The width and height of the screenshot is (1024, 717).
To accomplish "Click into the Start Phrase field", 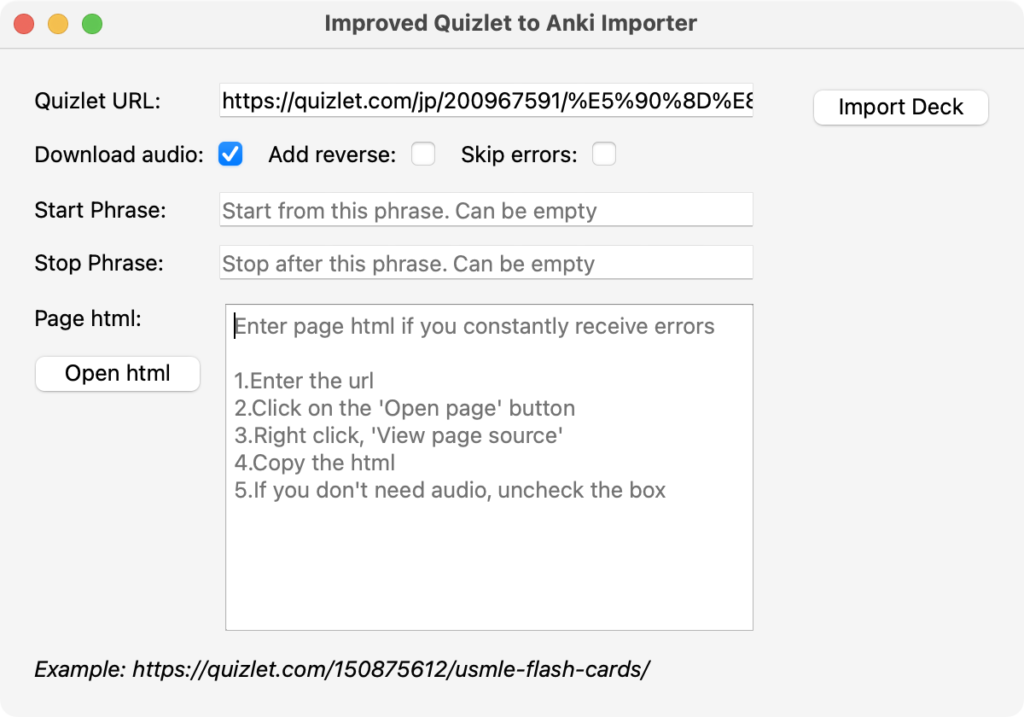I will coord(486,211).
